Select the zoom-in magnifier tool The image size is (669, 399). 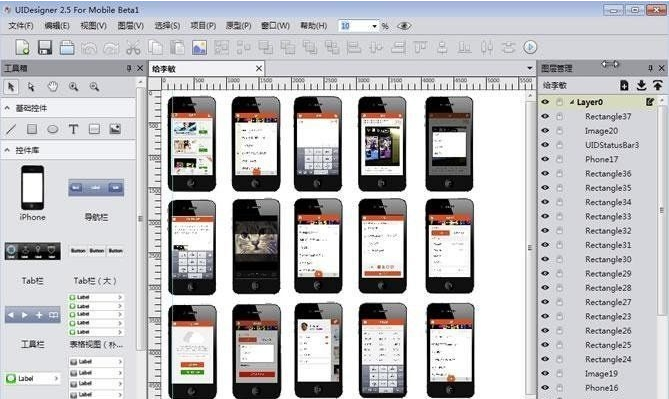pos(74,87)
